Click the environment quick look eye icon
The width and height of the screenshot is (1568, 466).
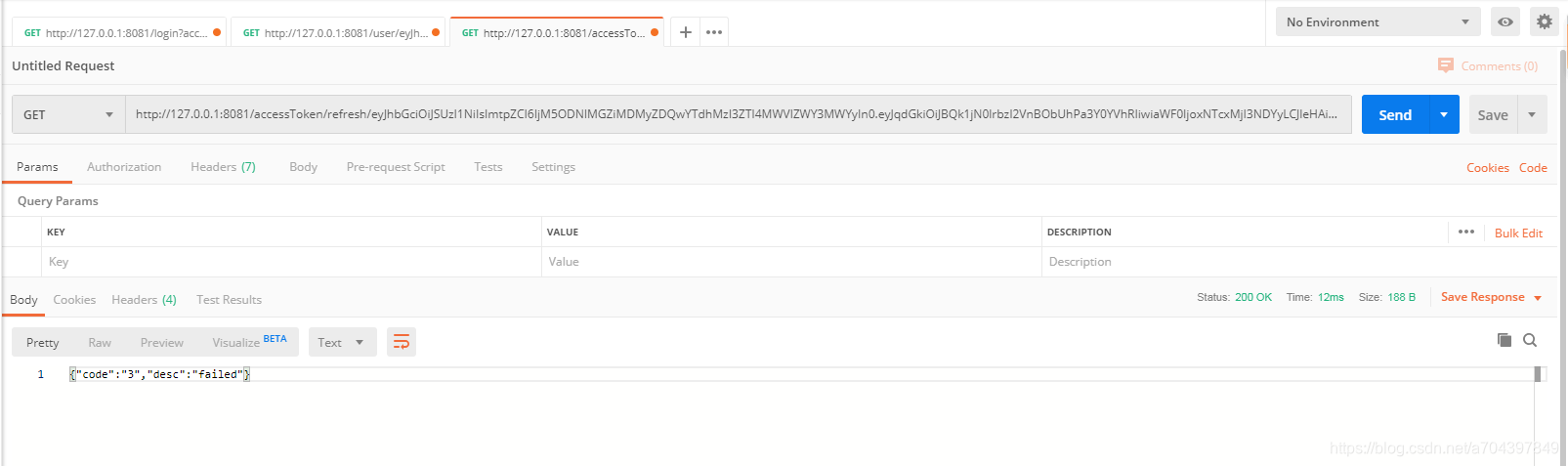pyautogui.click(x=1505, y=21)
